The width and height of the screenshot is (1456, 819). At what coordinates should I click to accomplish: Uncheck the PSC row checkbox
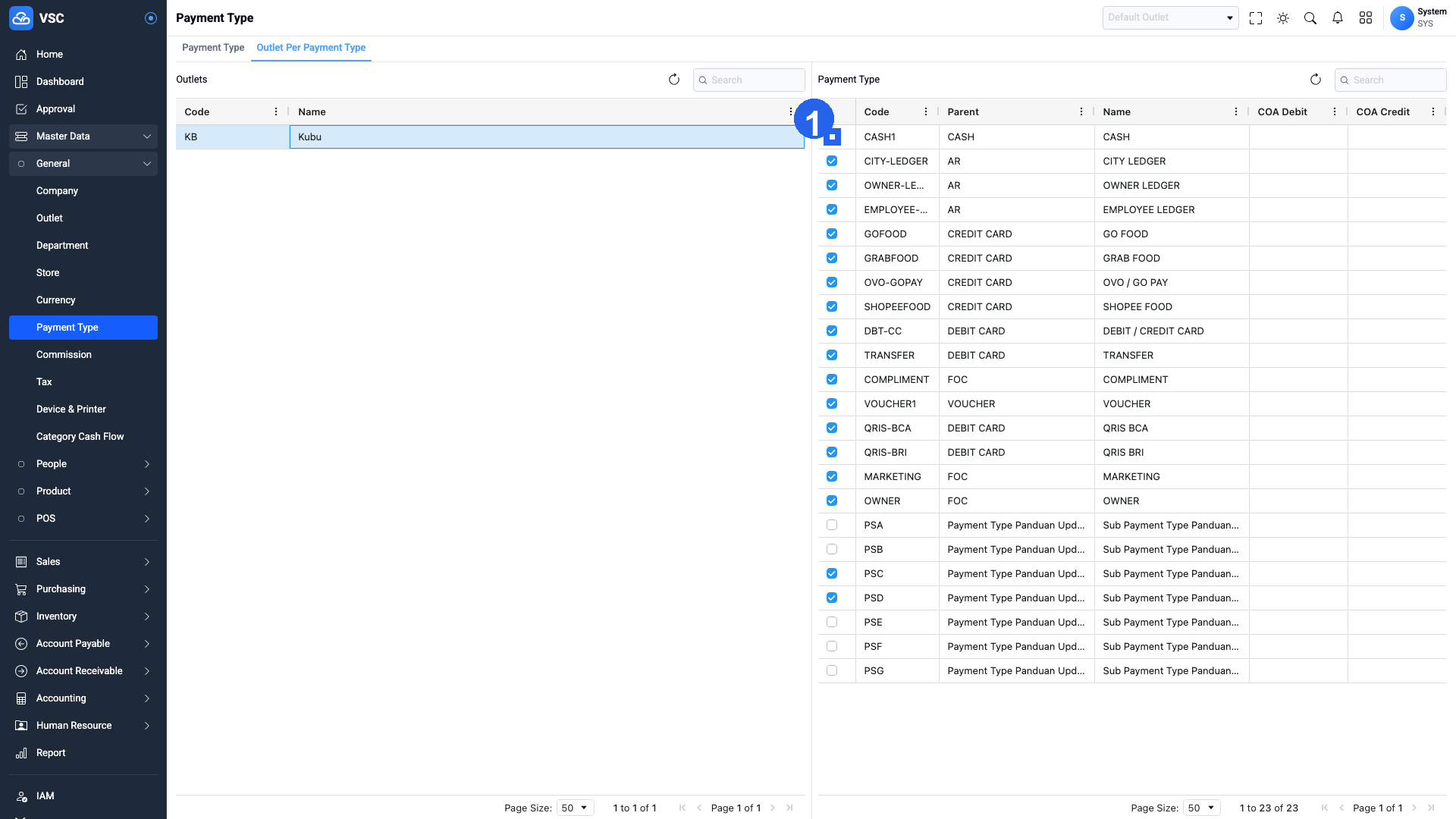pyautogui.click(x=832, y=574)
